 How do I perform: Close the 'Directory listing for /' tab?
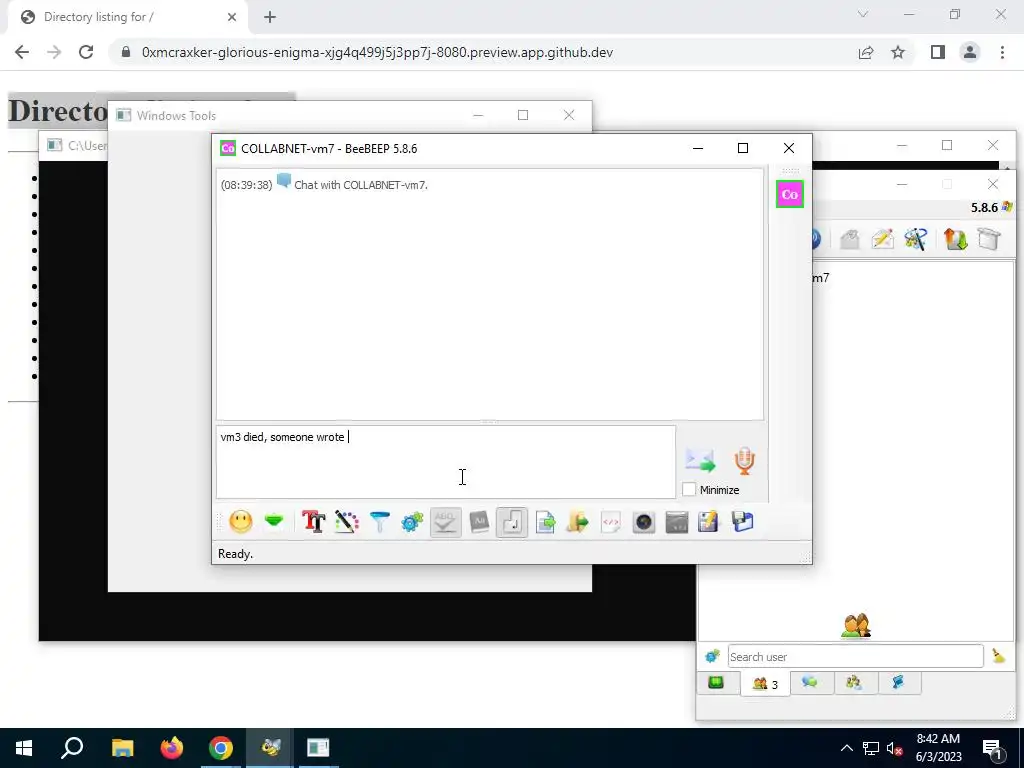232,17
